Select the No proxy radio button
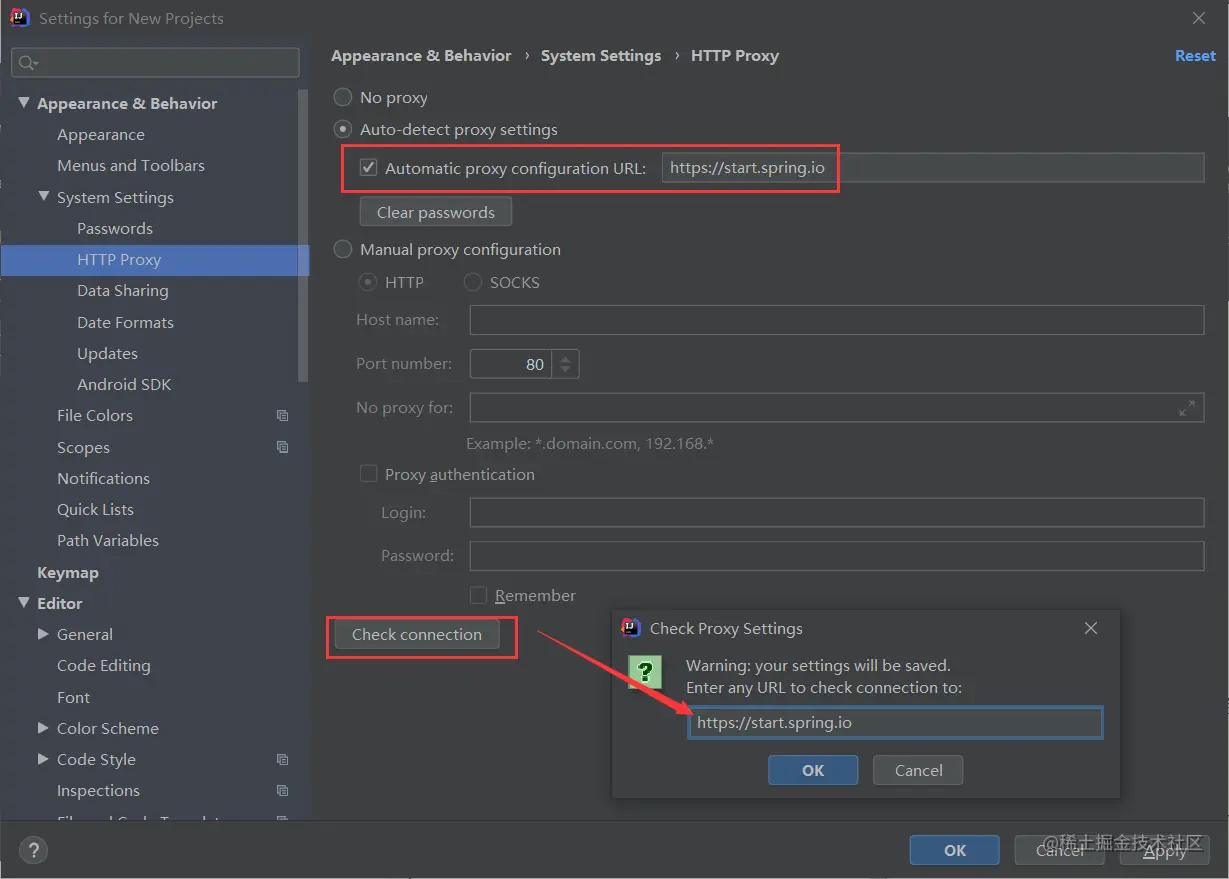 click(x=343, y=97)
